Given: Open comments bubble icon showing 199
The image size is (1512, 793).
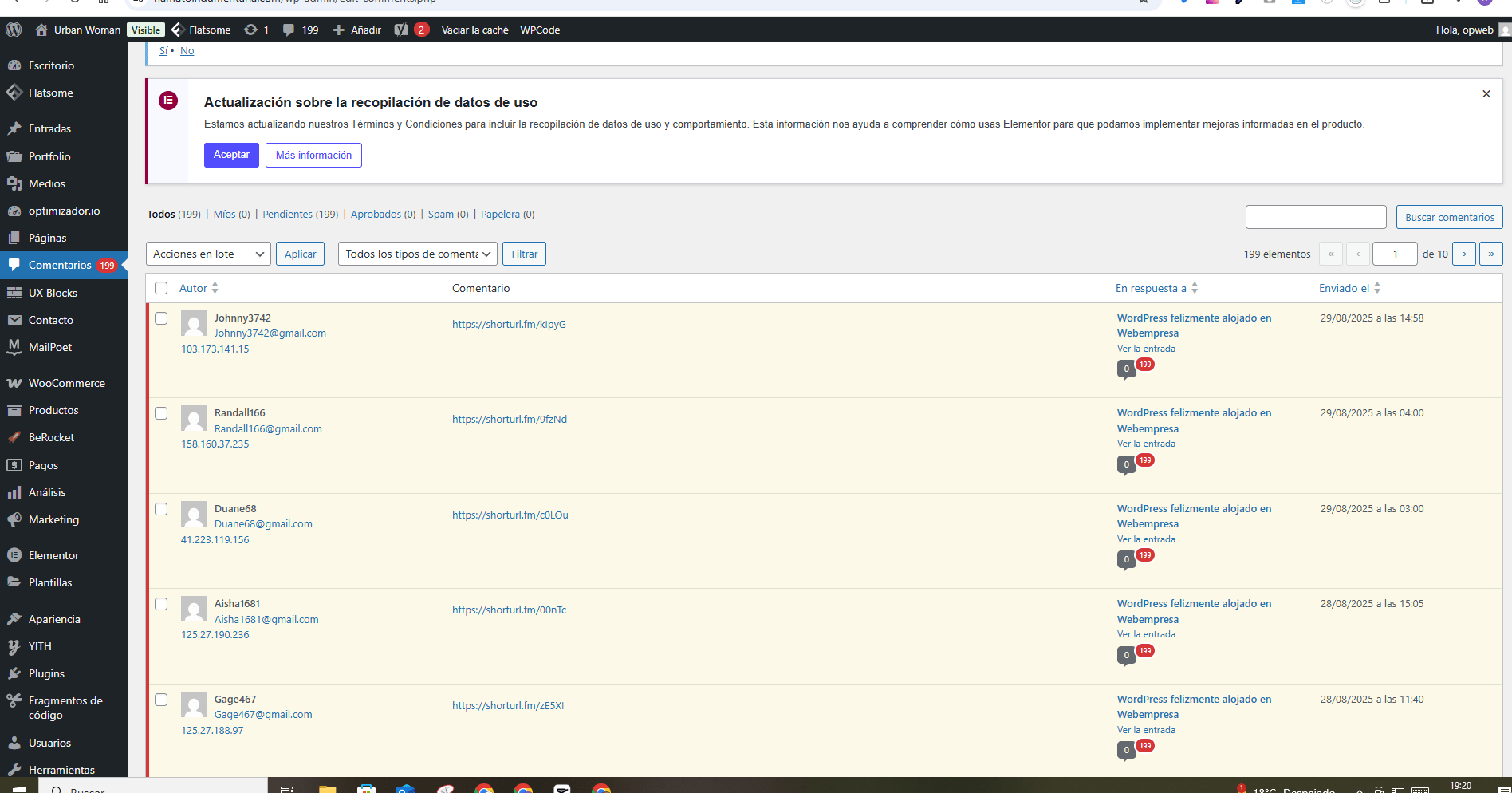Looking at the screenshot, I should 289,30.
